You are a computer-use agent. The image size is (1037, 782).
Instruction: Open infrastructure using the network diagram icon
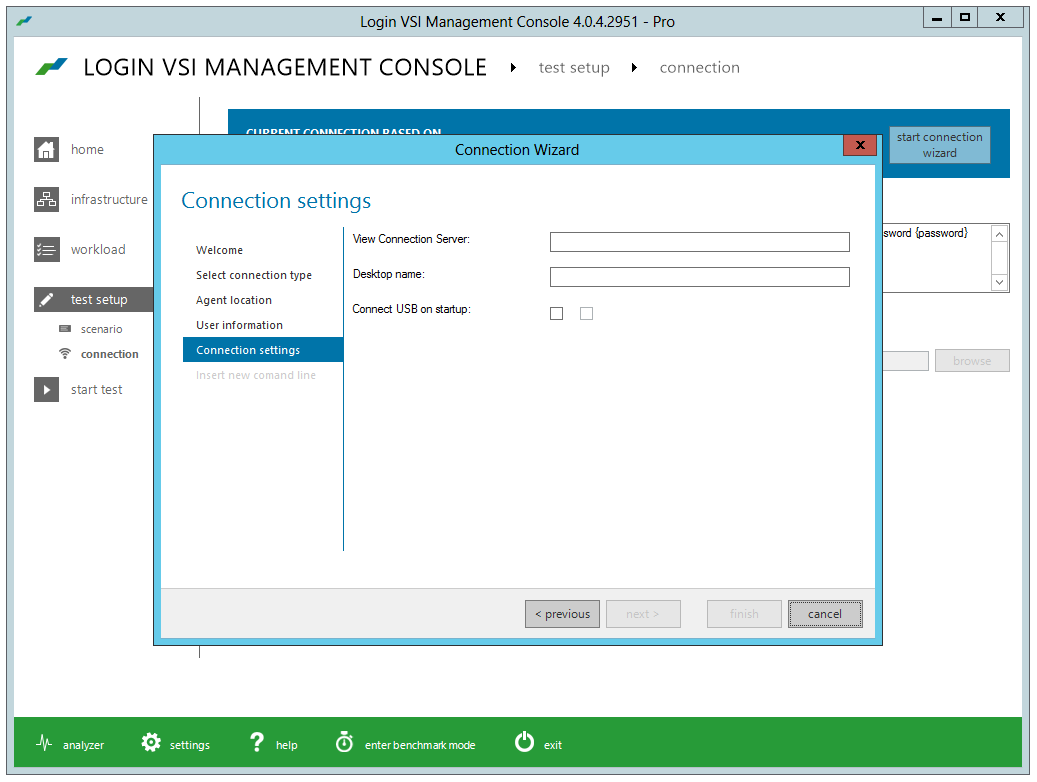point(46,199)
